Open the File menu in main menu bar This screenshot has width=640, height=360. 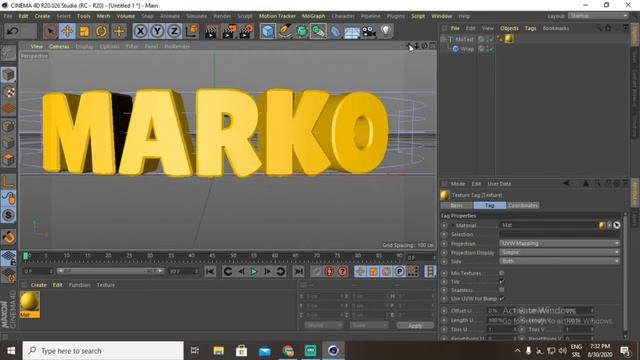[x=8, y=16]
